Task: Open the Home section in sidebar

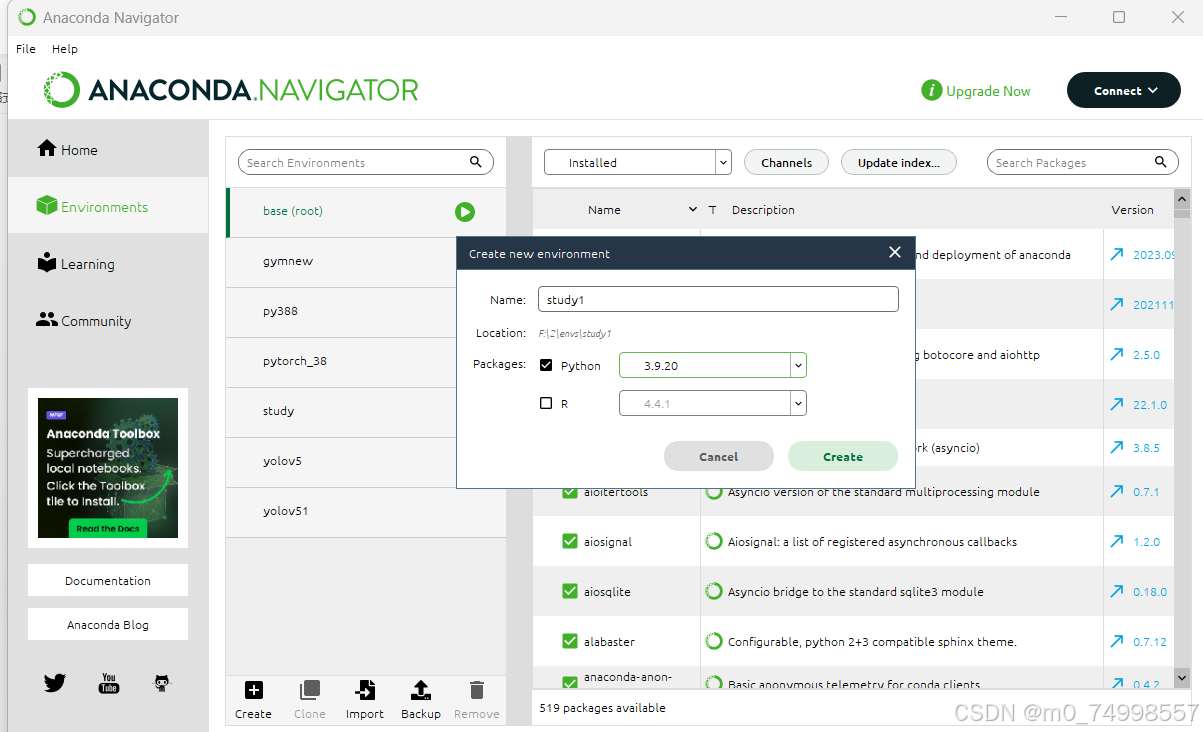Action: tap(108, 149)
